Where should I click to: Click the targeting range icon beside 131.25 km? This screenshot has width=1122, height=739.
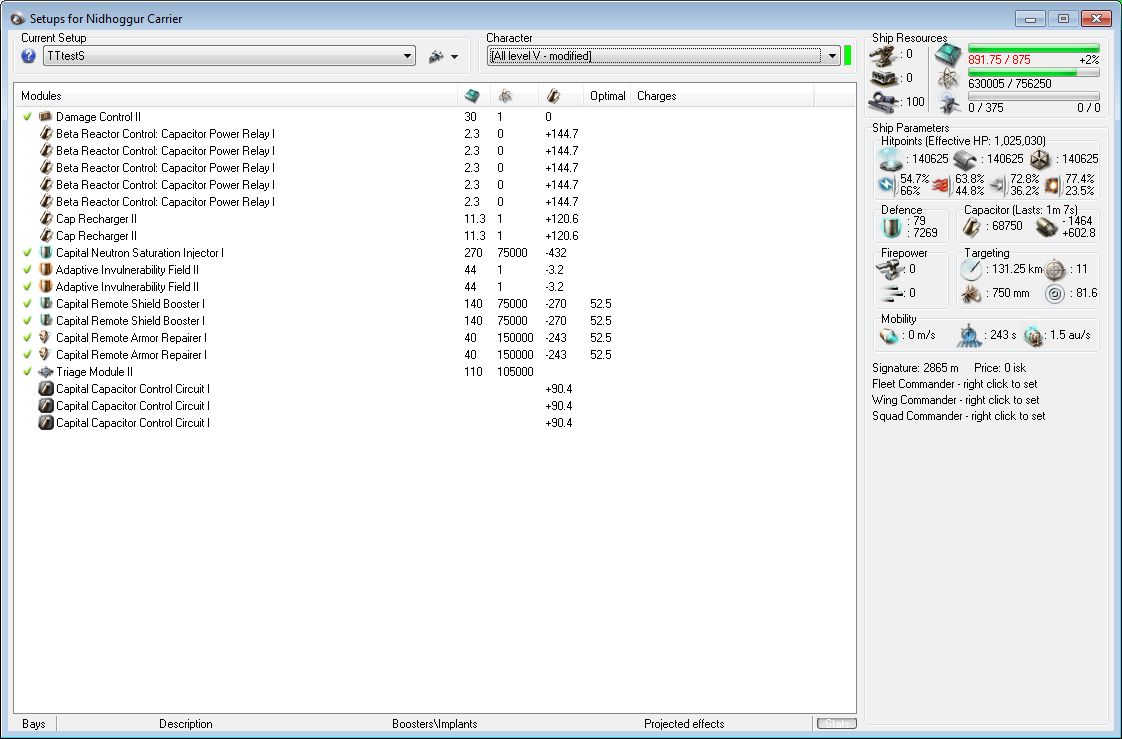point(970,270)
